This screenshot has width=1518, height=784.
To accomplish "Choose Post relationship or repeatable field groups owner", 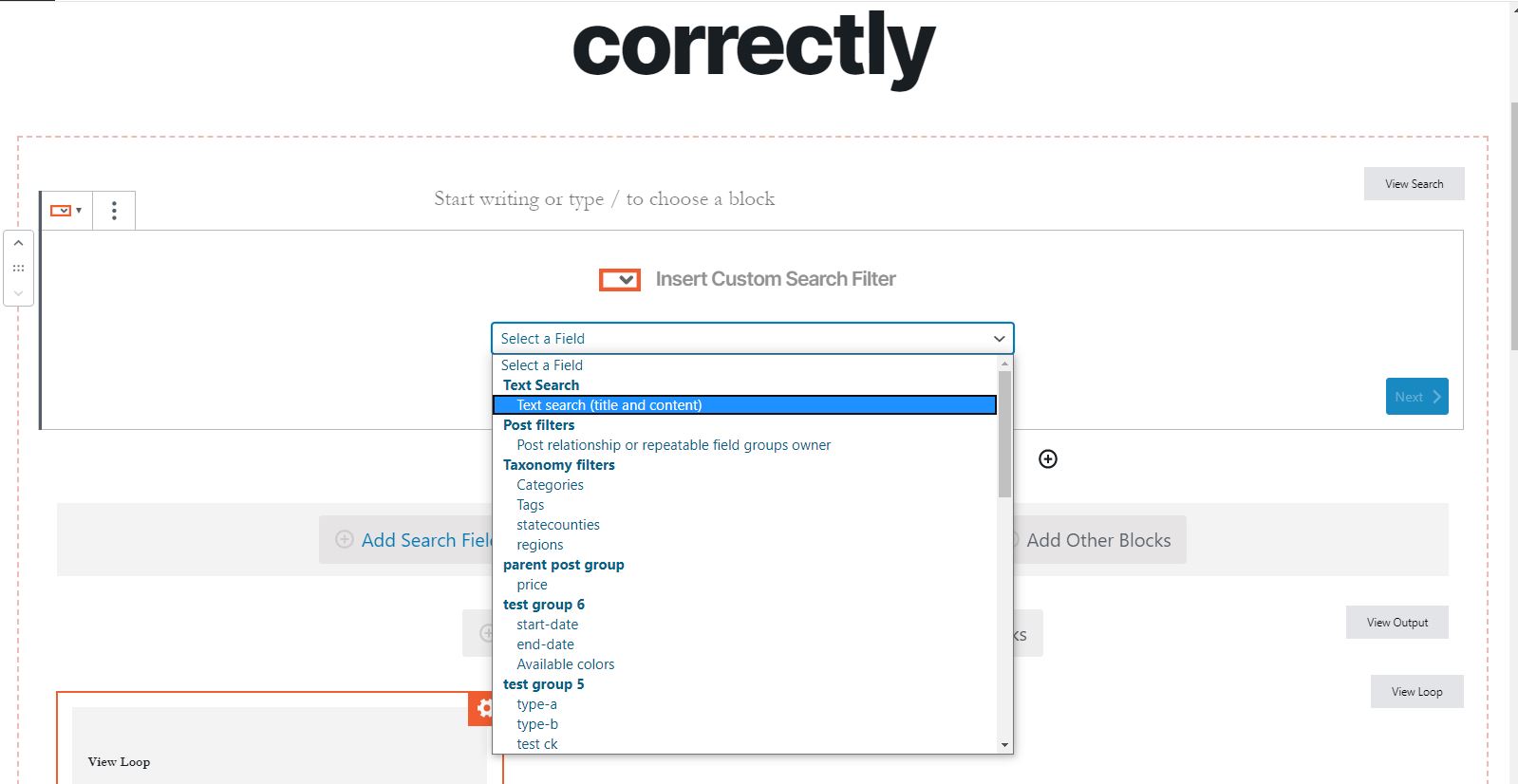I will 673,445.
